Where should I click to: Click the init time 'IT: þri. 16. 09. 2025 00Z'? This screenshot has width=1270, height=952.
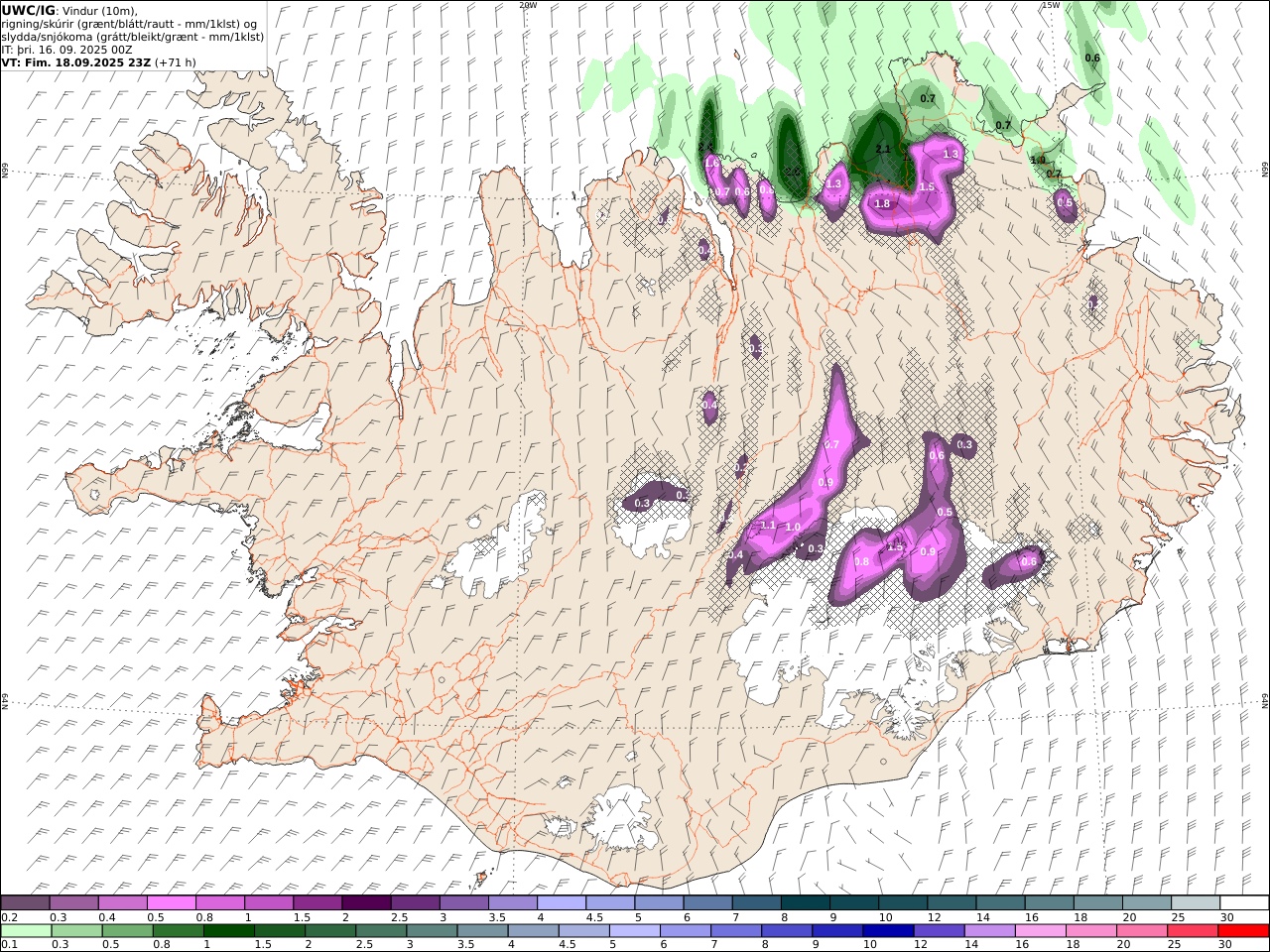point(66,49)
